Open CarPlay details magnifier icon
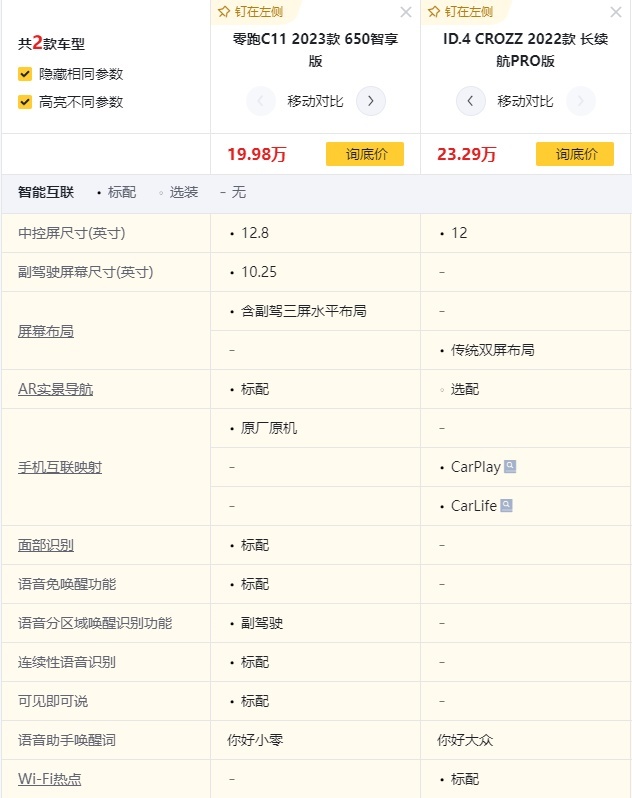This screenshot has height=798, width=632. 510,466
